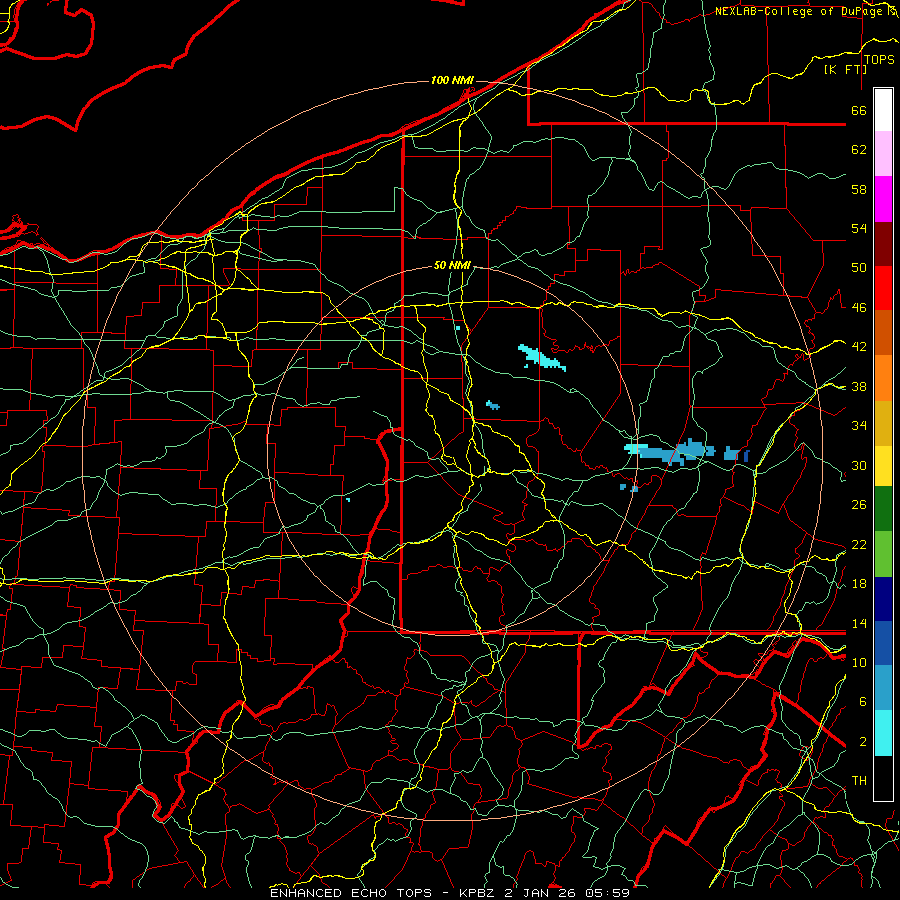Click the 'ENHANCED ECHO TOPS - KPBZ' caption
Viewport: 900px width, 900px height.
point(380,893)
